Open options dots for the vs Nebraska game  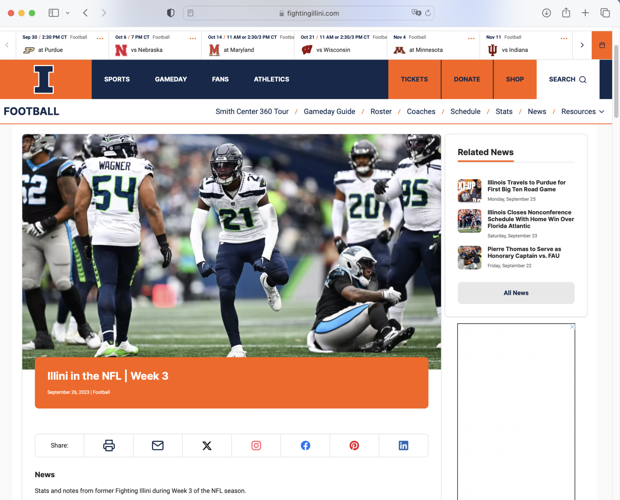coord(193,38)
